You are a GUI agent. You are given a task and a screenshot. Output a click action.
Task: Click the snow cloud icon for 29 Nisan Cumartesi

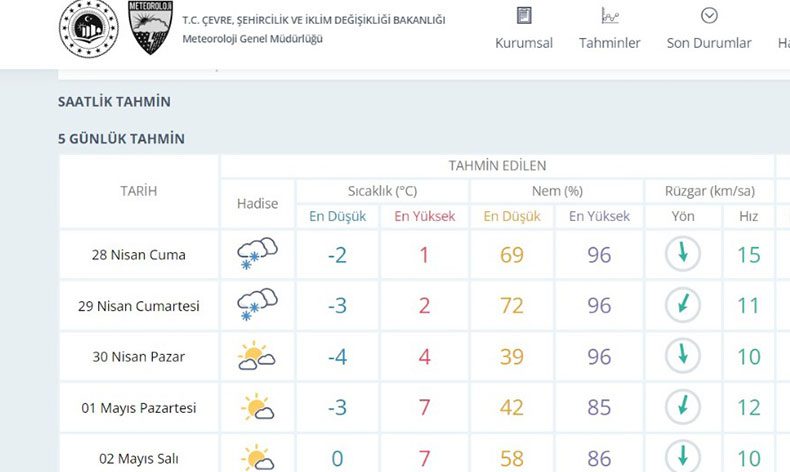257,305
